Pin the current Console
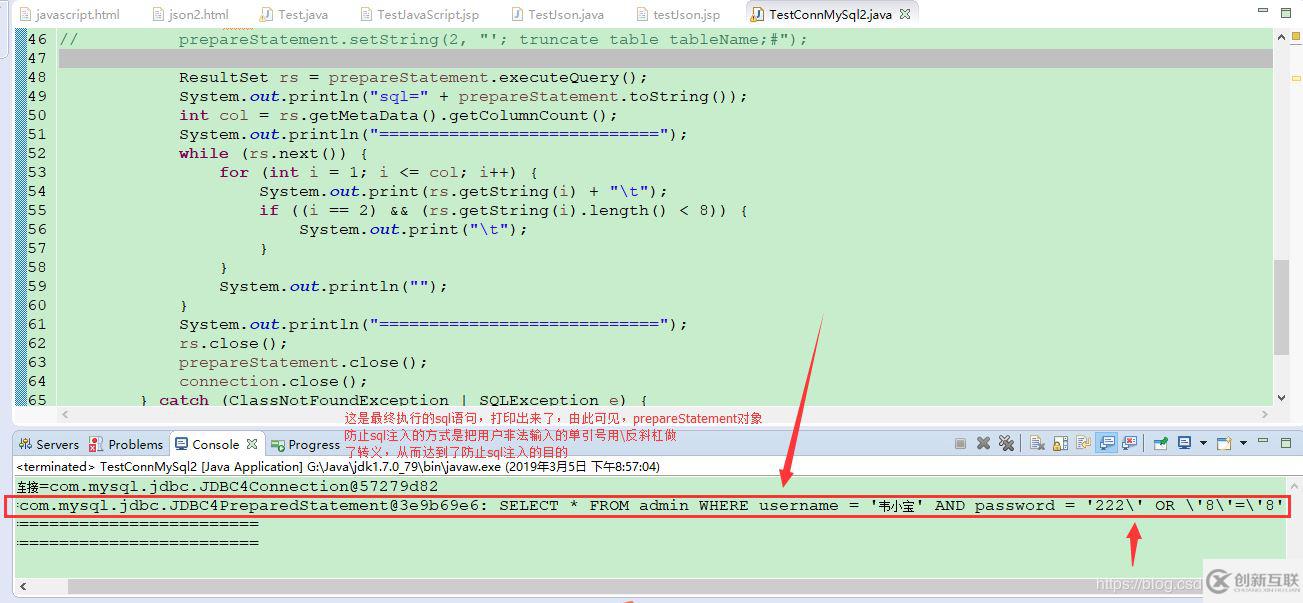The width and height of the screenshot is (1303, 603). click(x=1159, y=444)
